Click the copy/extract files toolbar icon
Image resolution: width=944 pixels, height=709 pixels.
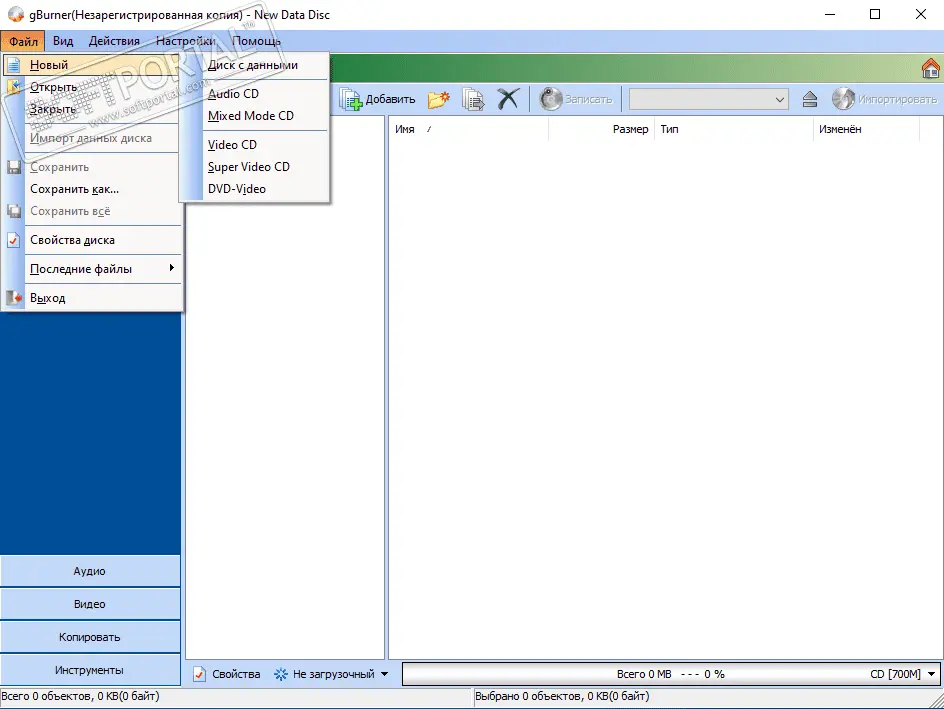(x=473, y=99)
